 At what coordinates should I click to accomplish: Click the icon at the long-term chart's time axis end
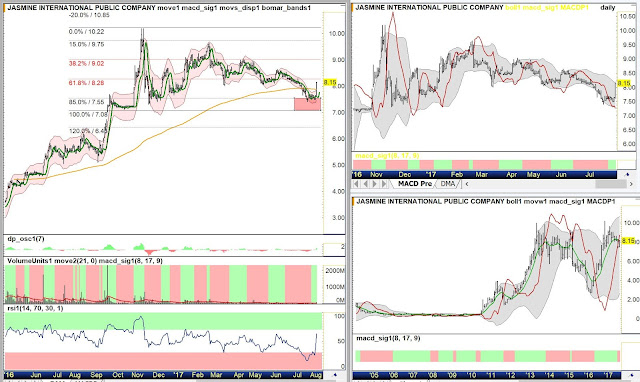click(x=632, y=375)
